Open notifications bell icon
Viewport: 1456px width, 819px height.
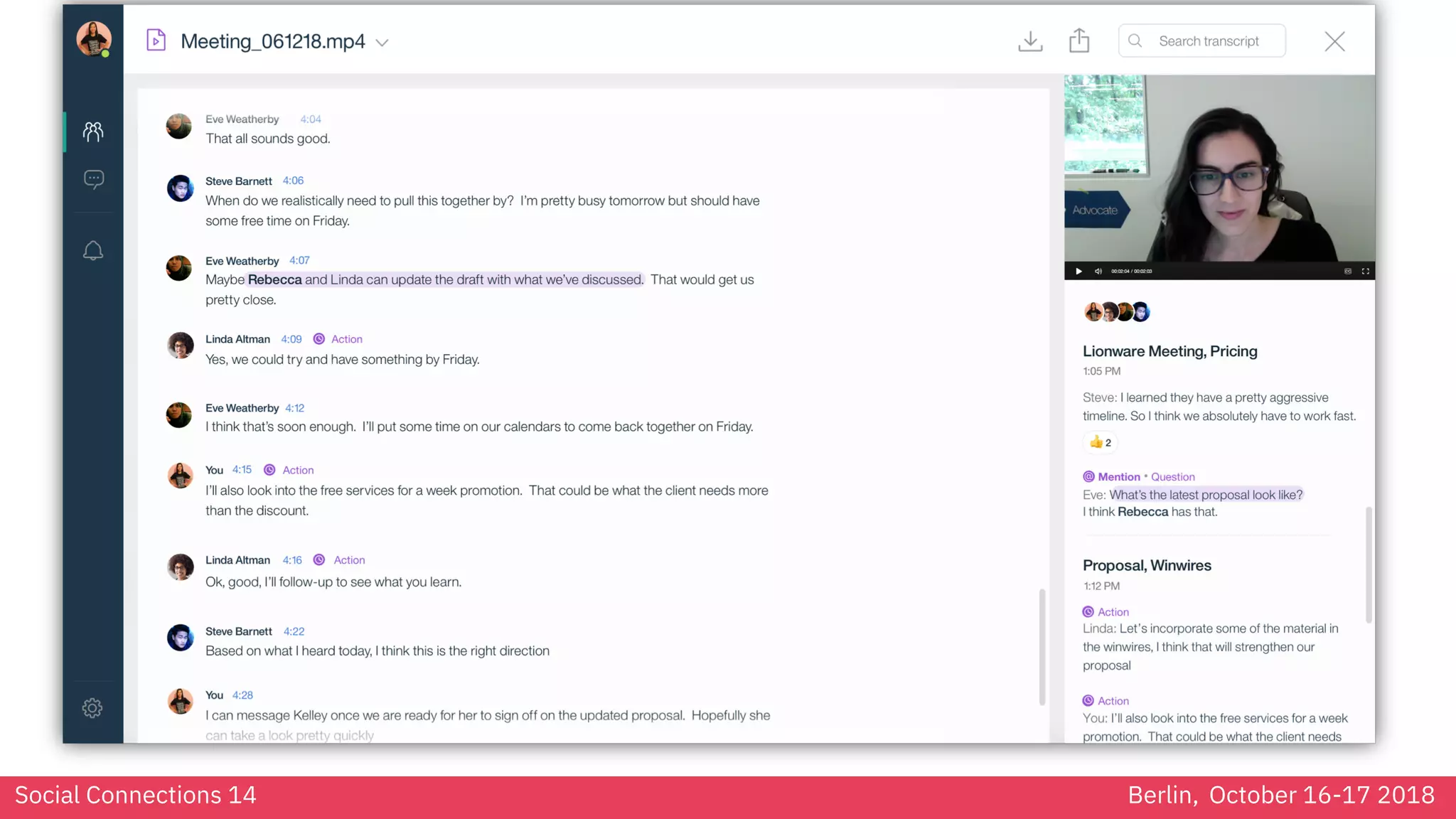(93, 250)
